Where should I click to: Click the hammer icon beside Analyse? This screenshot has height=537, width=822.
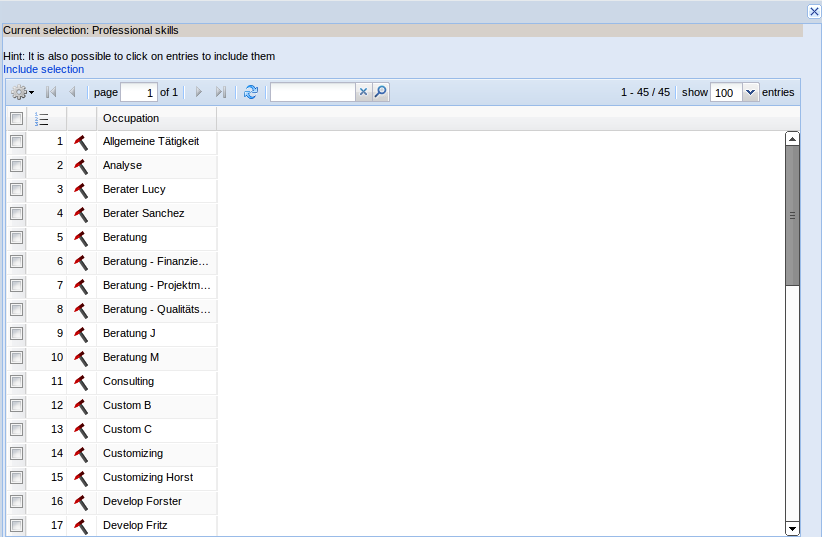[x=81, y=166]
